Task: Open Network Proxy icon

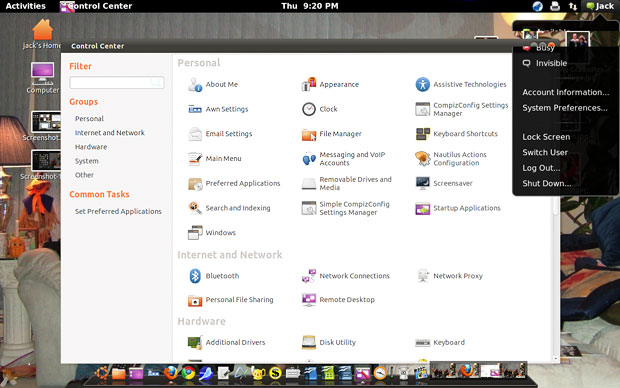Action: (x=423, y=276)
